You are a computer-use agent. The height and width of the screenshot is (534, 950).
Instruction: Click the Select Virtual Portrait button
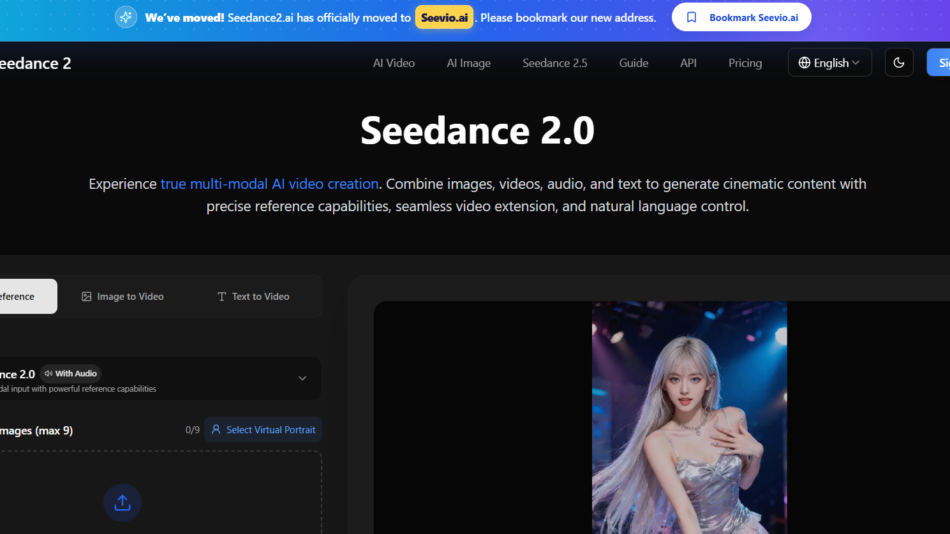pyautogui.click(x=263, y=429)
